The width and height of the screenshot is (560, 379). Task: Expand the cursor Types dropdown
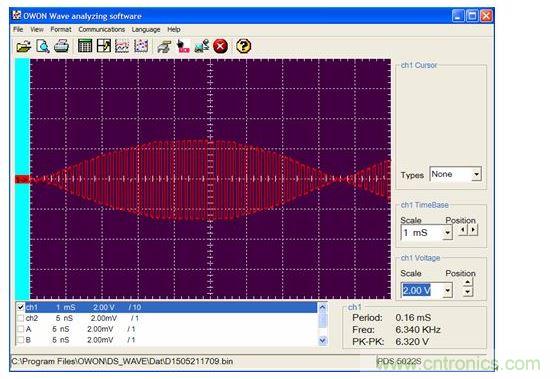coord(476,174)
